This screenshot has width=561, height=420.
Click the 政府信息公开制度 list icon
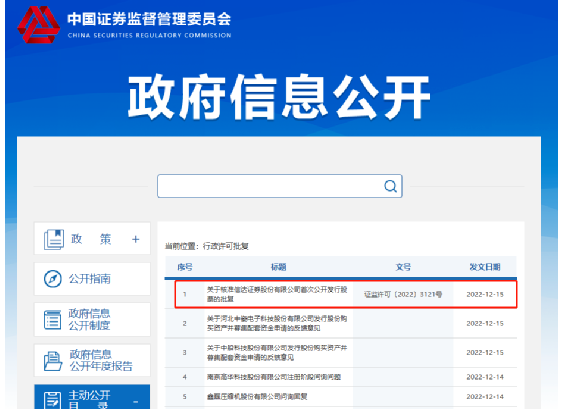point(53,319)
